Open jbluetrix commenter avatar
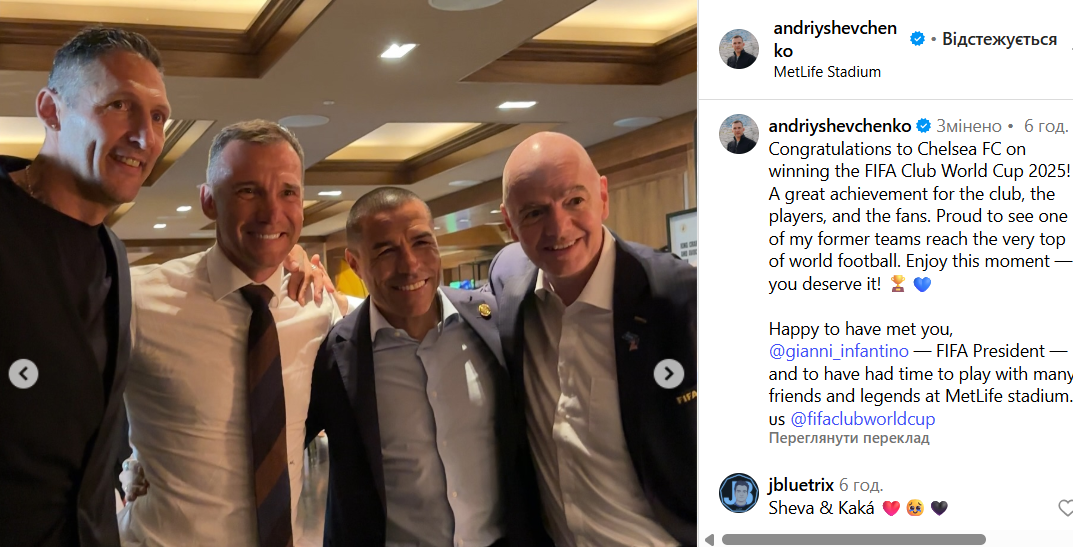Viewport: 1073px width, 547px height. [x=739, y=493]
